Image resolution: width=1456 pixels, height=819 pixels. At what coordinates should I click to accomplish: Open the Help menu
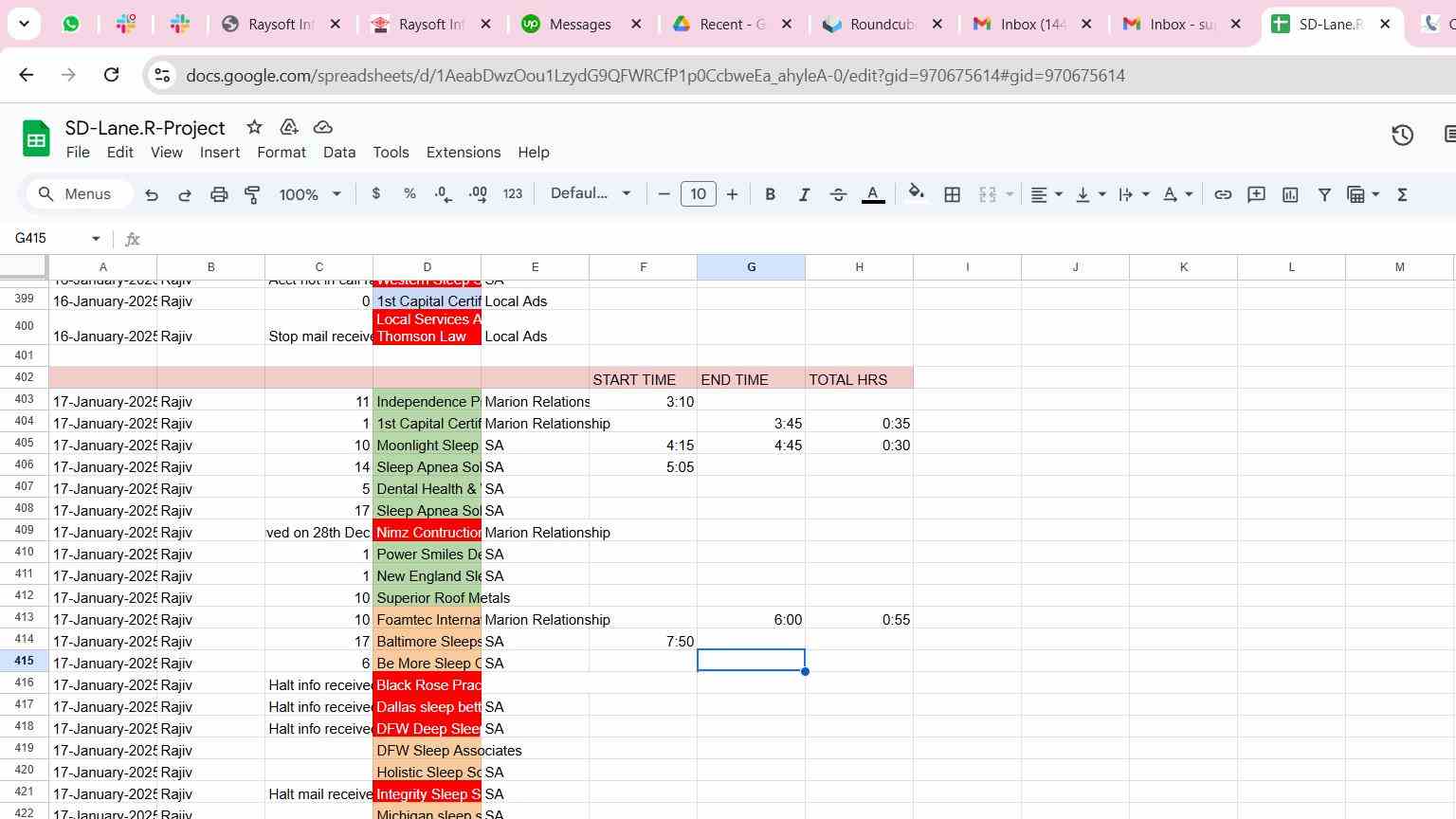[x=534, y=153]
